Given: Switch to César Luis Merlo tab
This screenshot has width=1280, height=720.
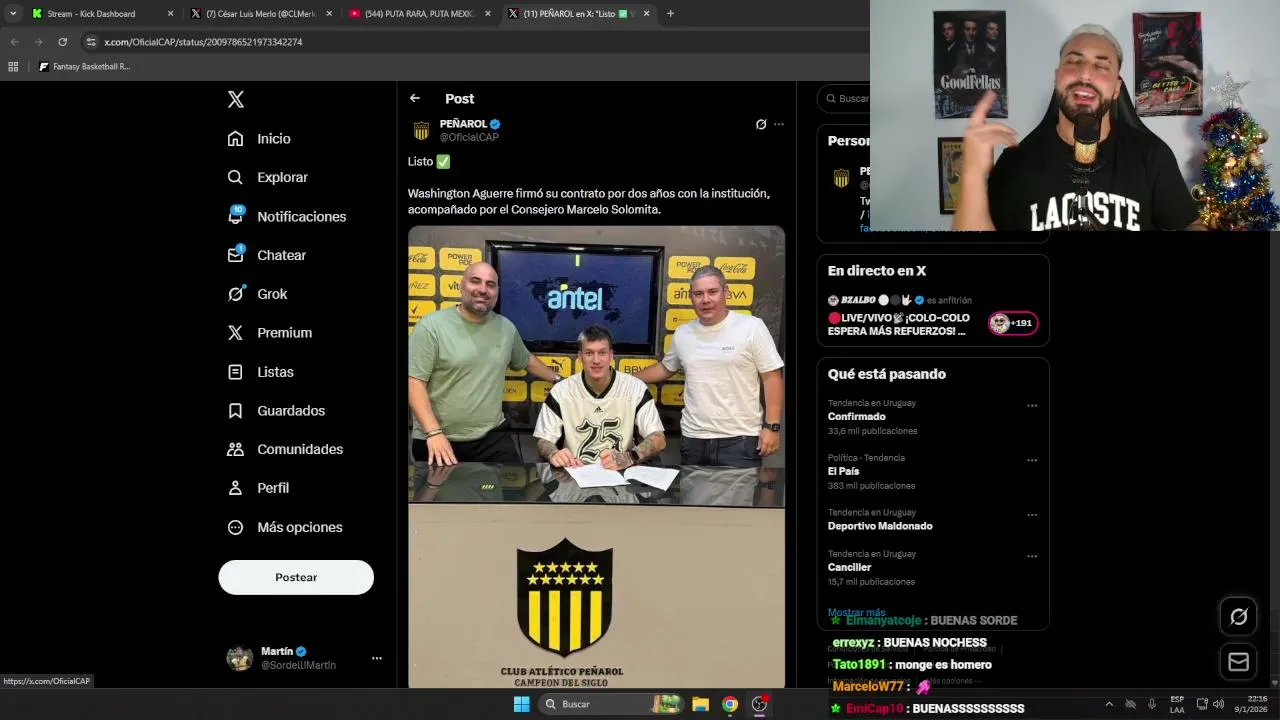Looking at the screenshot, I should (x=262, y=14).
